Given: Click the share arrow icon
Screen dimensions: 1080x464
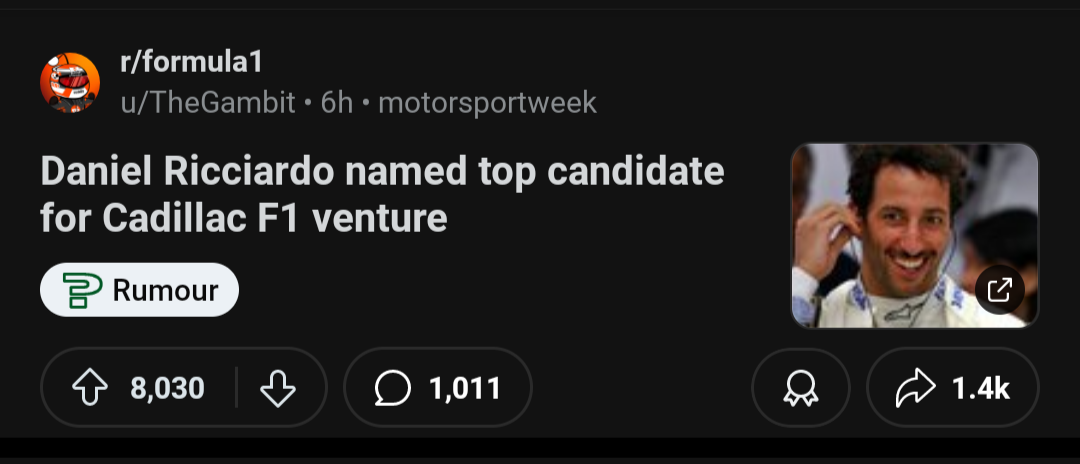Looking at the screenshot, I should point(916,388).
